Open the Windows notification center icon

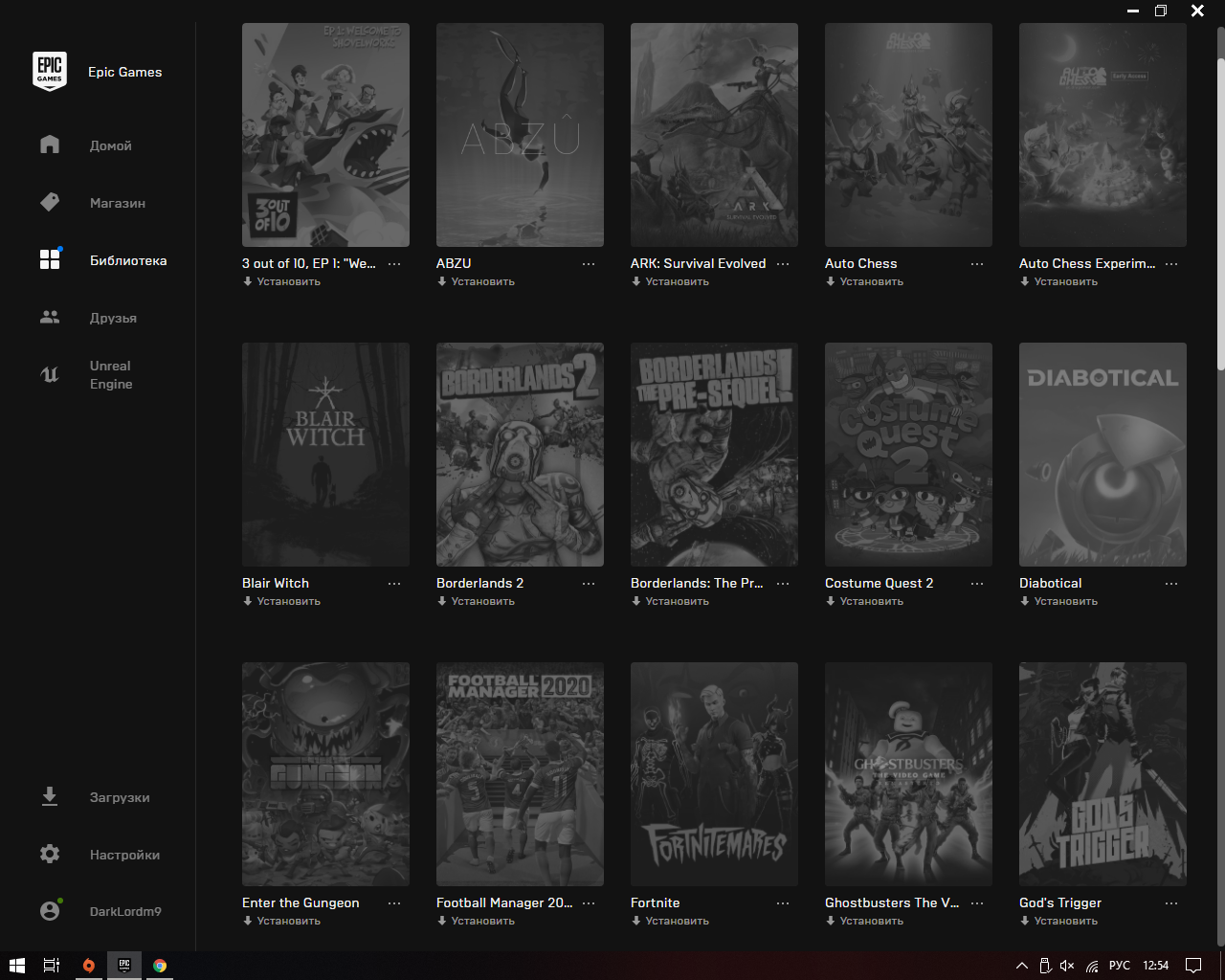point(1193,966)
